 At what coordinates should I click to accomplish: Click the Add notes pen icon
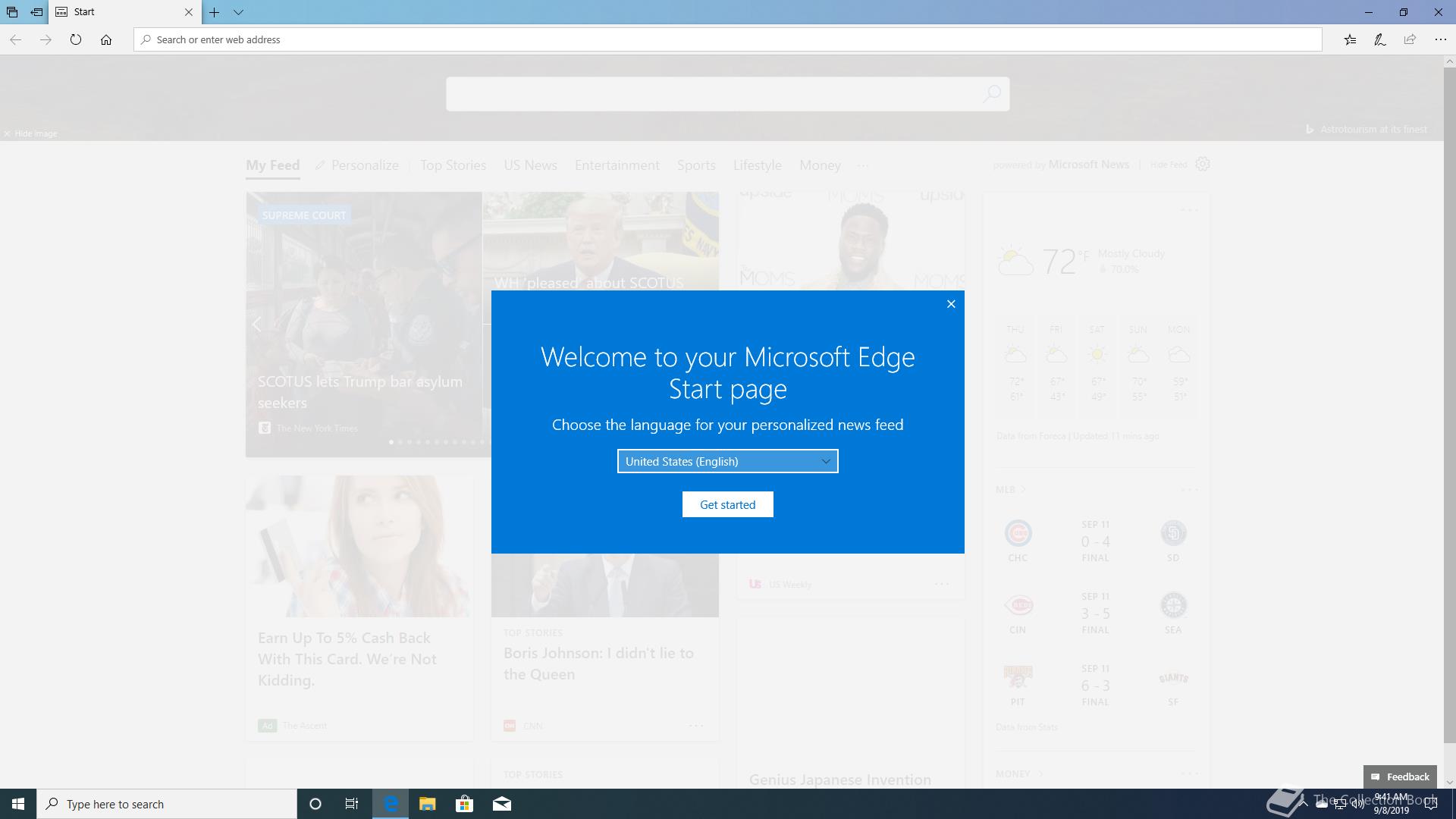coord(1380,39)
